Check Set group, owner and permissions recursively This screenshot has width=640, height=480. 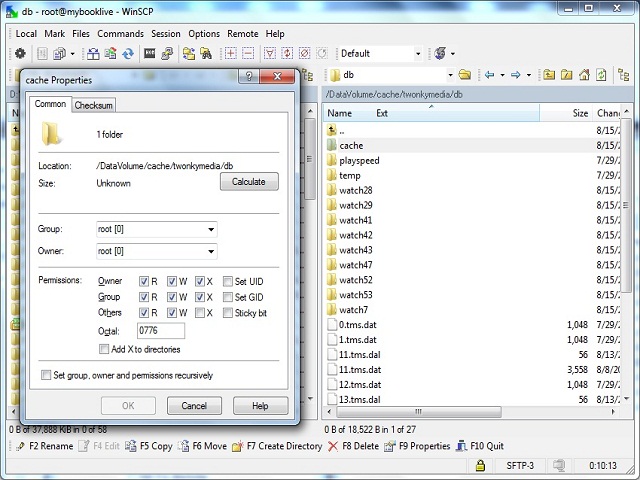pos(45,375)
